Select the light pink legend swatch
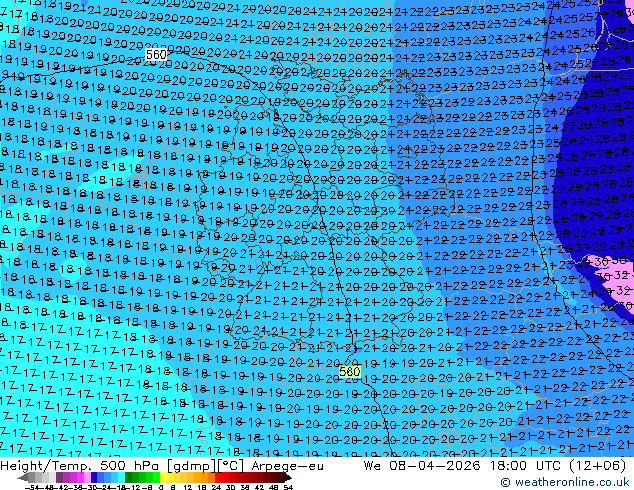 click(87, 477)
